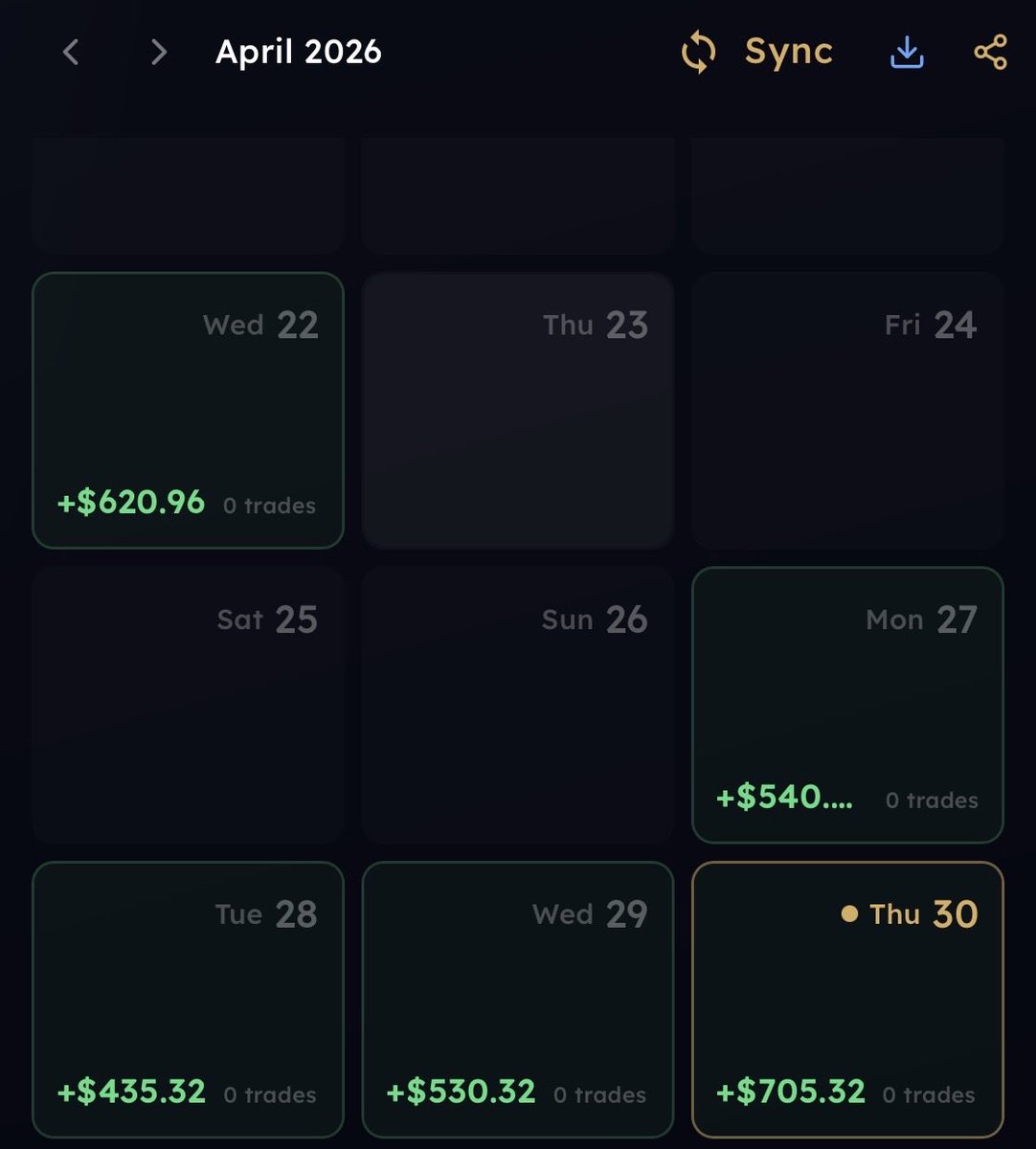Open the Tue 28 day card

coord(188,1000)
